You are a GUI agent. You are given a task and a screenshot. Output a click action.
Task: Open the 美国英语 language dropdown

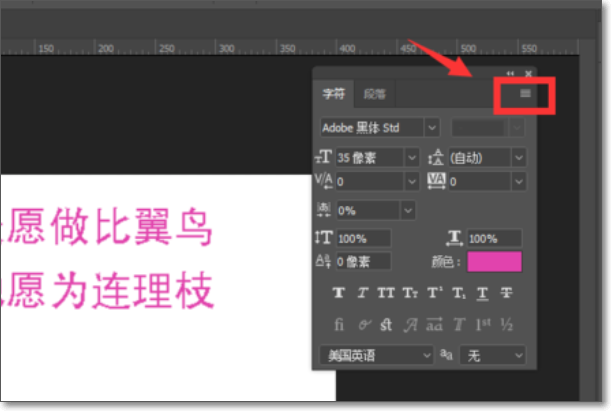click(x=376, y=355)
